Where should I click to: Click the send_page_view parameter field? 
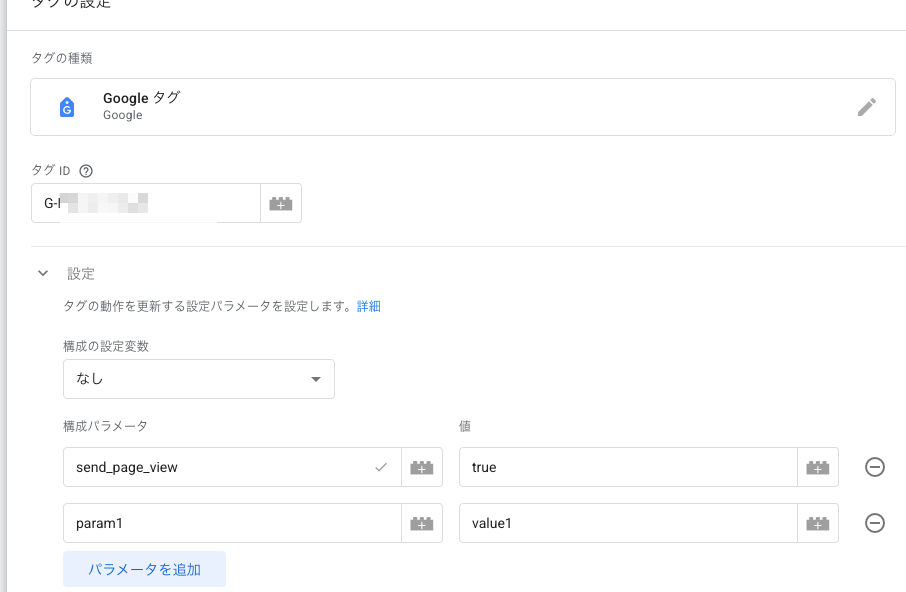point(232,467)
